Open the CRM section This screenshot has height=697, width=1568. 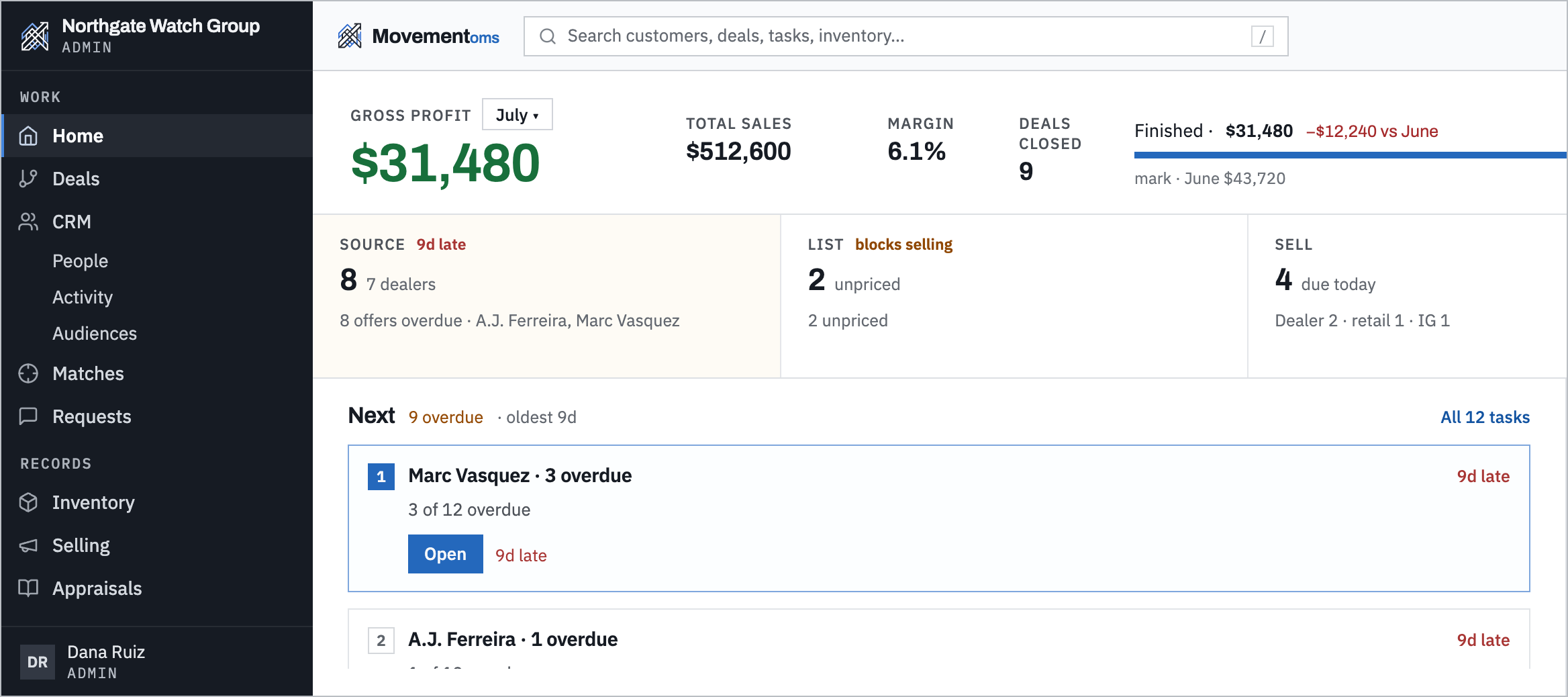click(158, 222)
